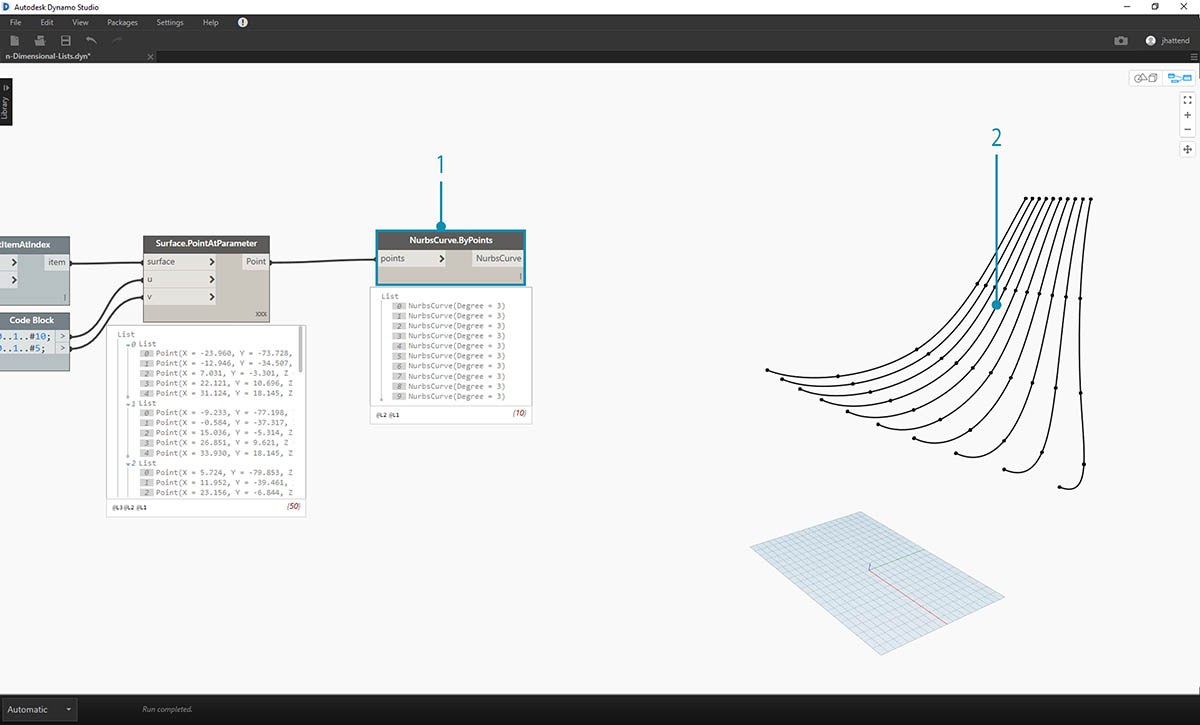Open the Edit menu
The image size is (1200, 725).
47,22
